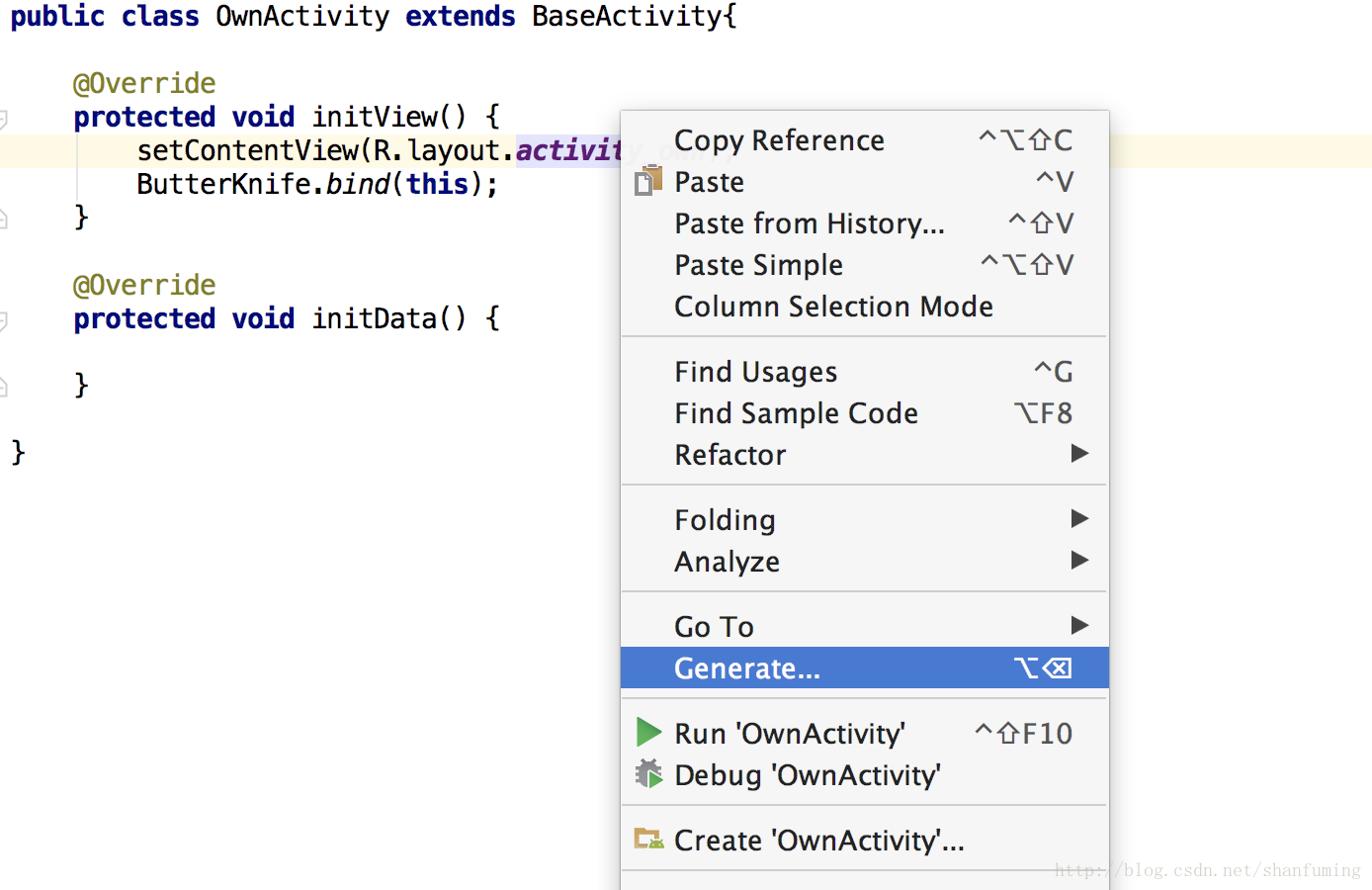Open the Refactor menu entry
The image size is (1372, 890).
click(x=865, y=455)
